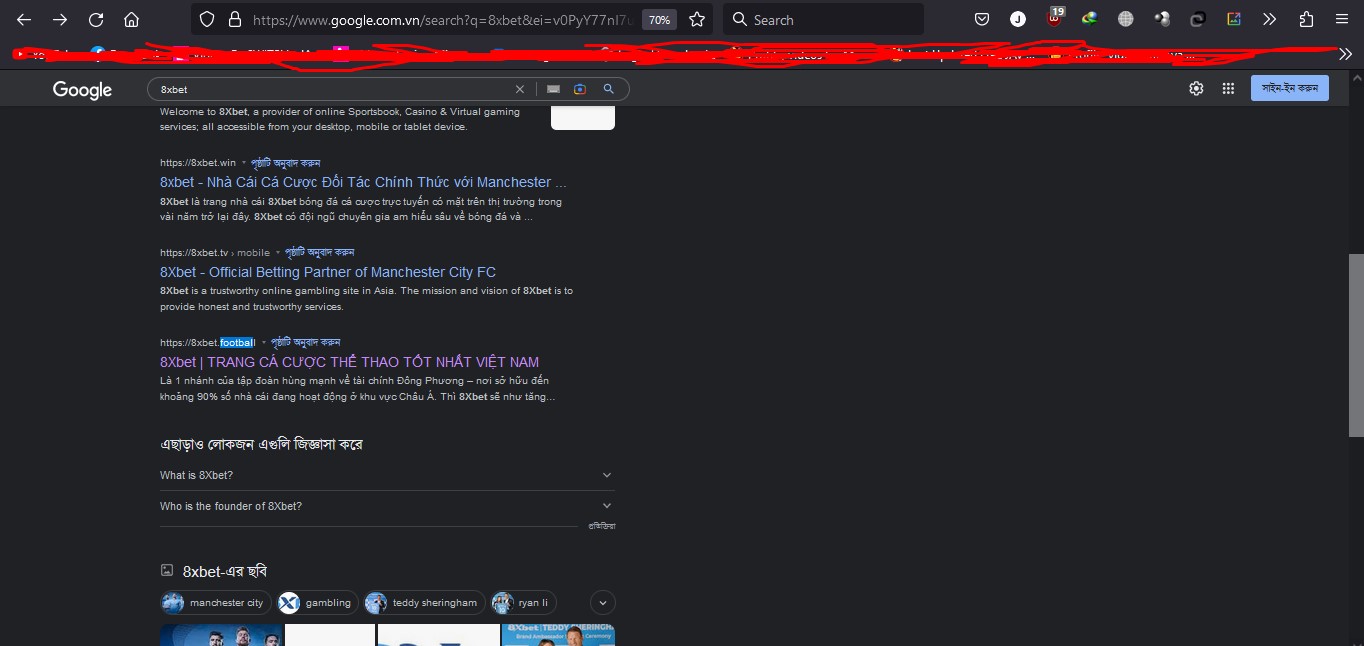Click the blue sign-in button
This screenshot has width=1364, height=646.
click(1290, 88)
